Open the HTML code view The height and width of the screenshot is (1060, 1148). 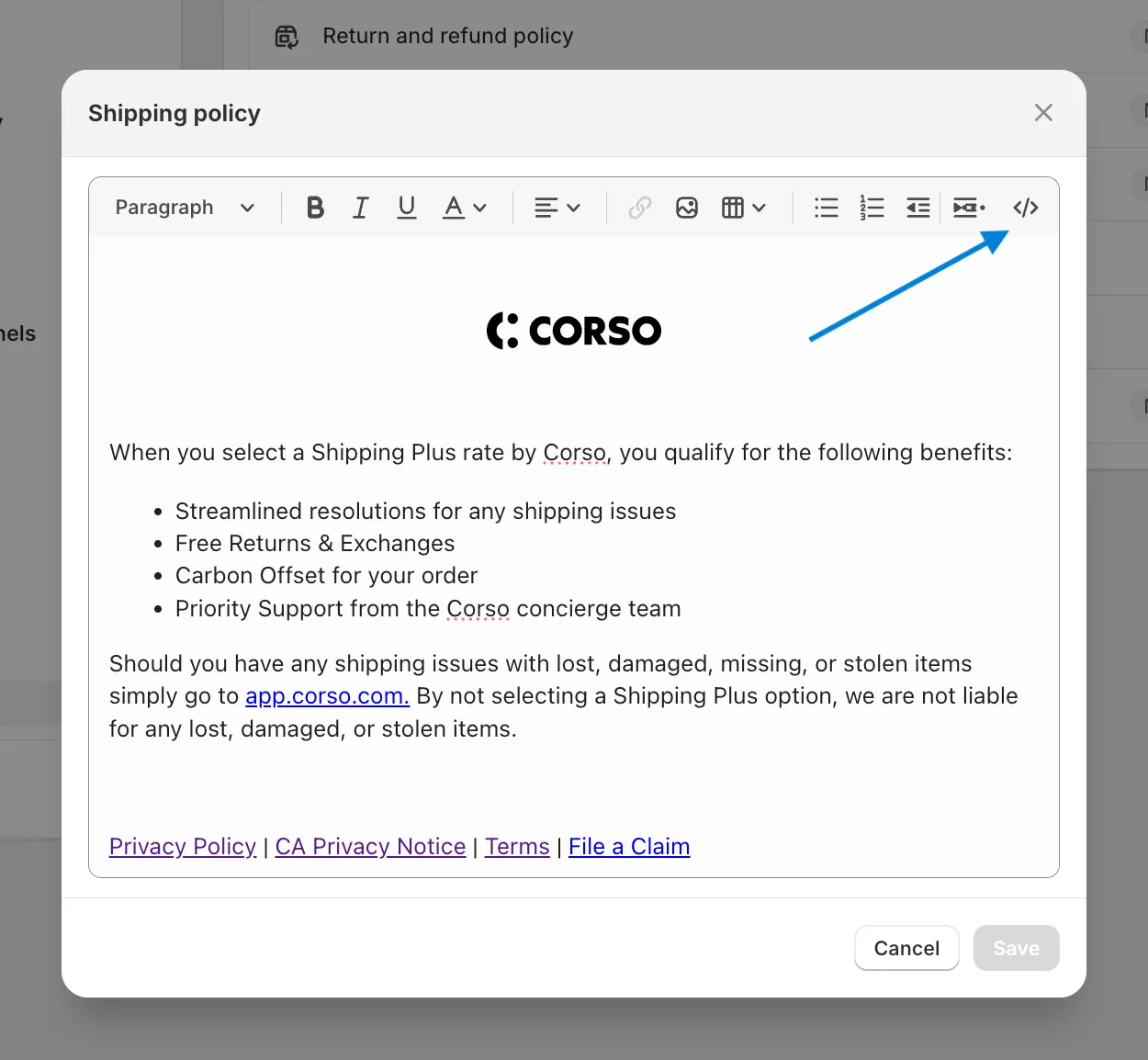1026,208
